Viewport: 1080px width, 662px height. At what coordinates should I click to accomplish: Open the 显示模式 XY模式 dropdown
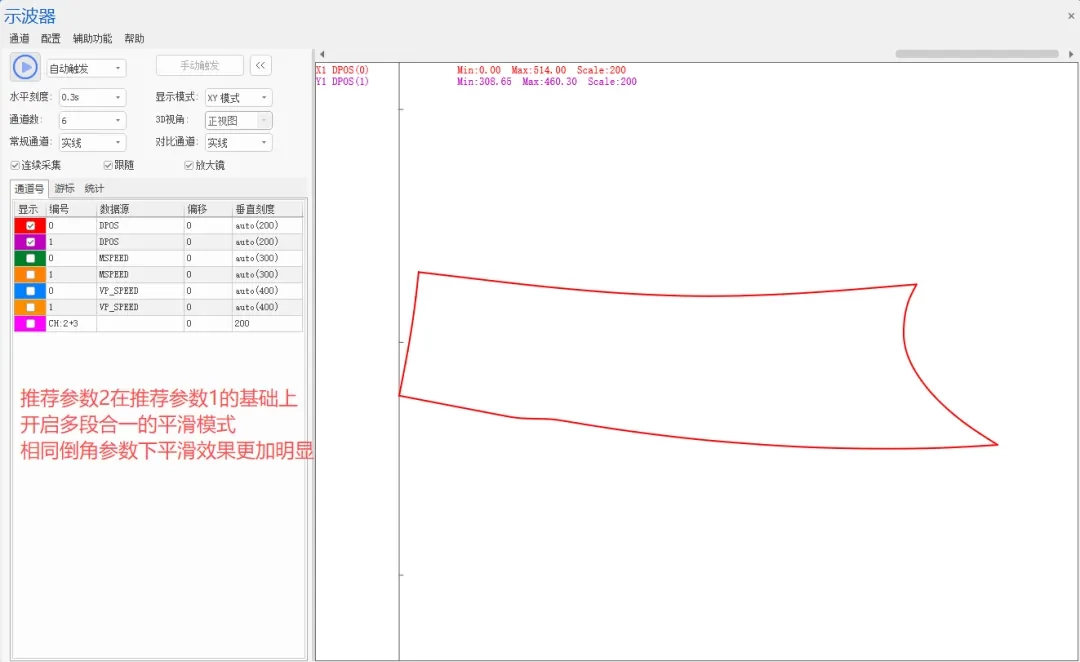click(x=238, y=98)
